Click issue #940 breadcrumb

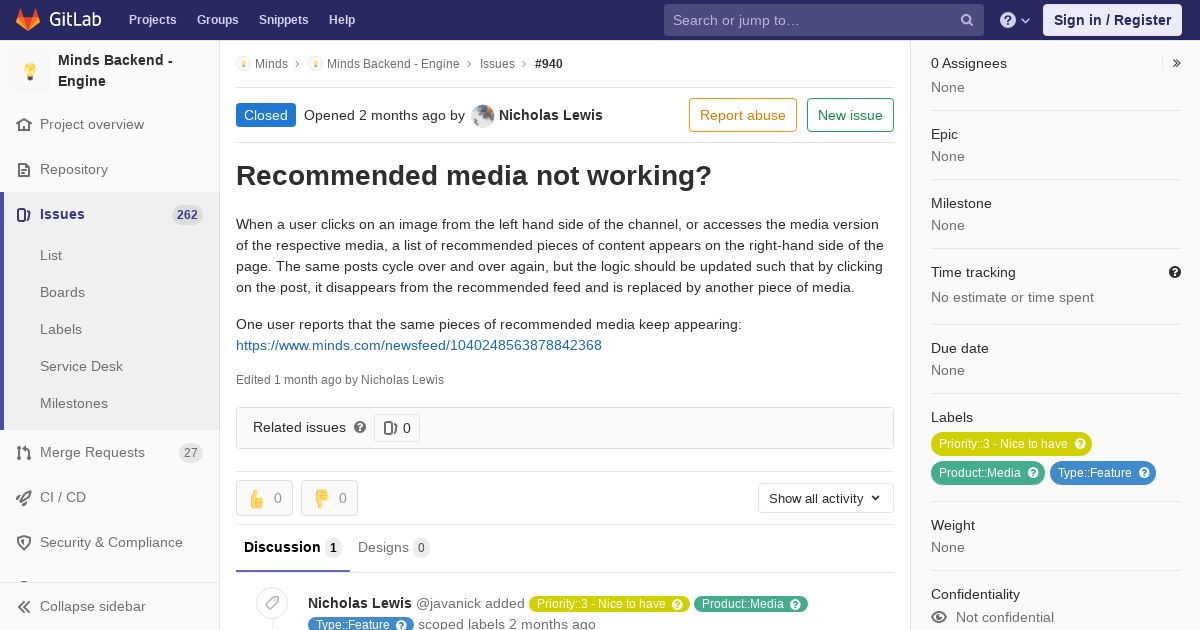point(549,64)
